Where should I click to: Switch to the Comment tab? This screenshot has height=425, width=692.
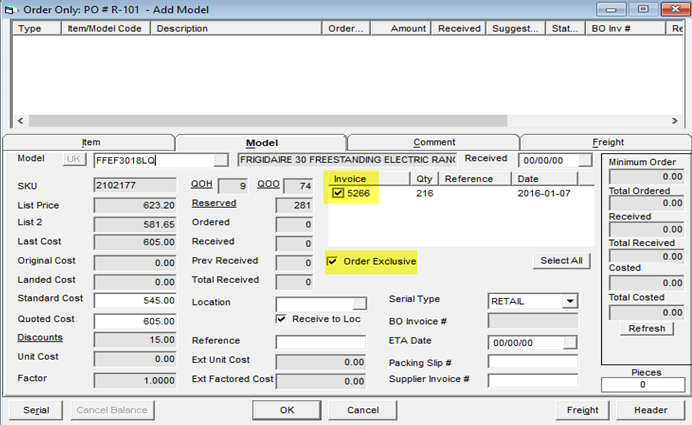click(x=433, y=142)
